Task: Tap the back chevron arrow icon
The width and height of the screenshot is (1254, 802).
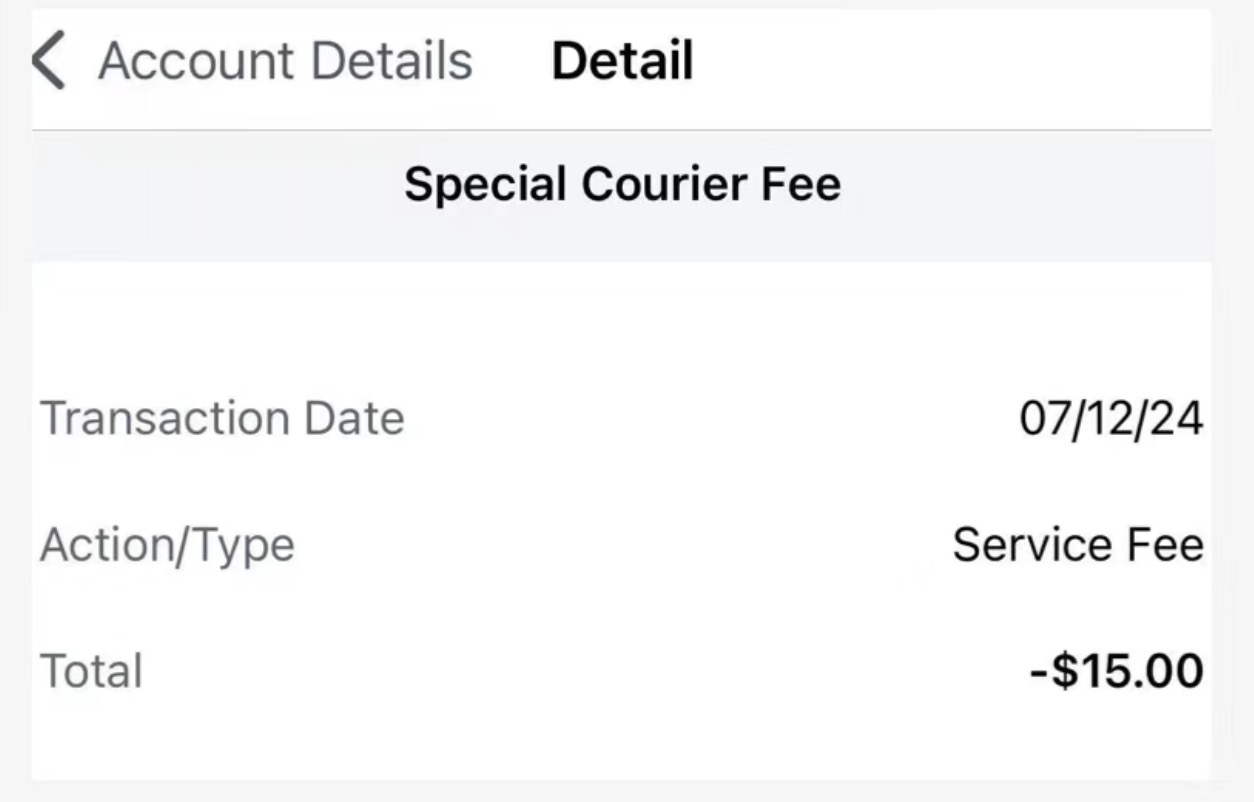Action: (48, 61)
